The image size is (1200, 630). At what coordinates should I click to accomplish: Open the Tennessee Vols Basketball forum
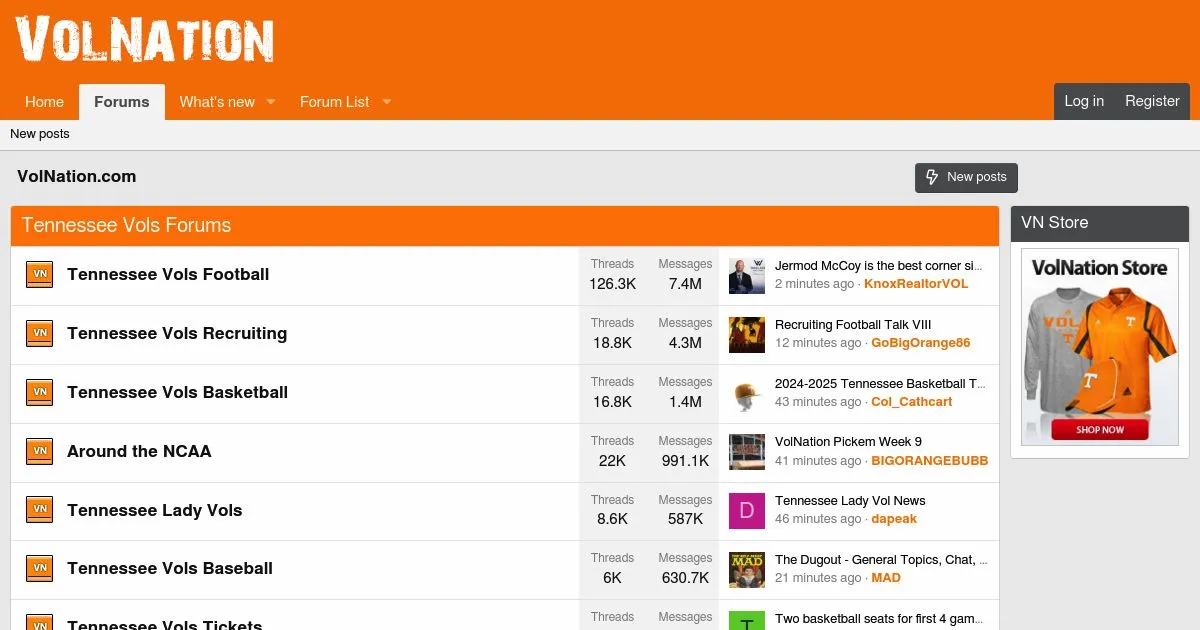(x=177, y=392)
